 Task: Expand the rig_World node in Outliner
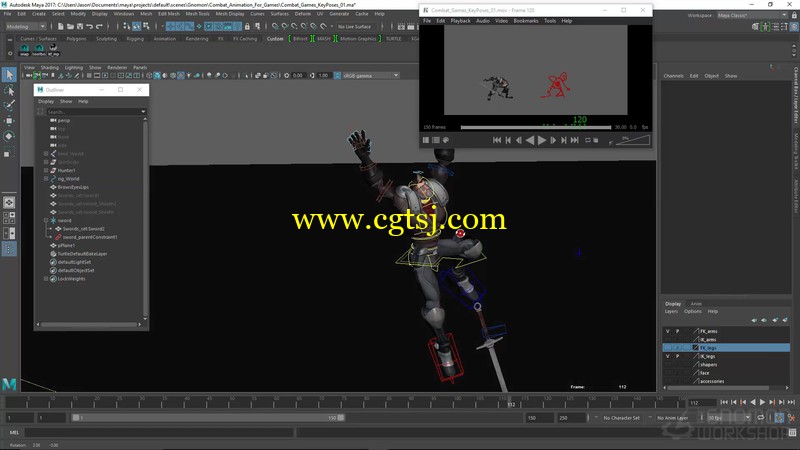[x=46, y=179]
